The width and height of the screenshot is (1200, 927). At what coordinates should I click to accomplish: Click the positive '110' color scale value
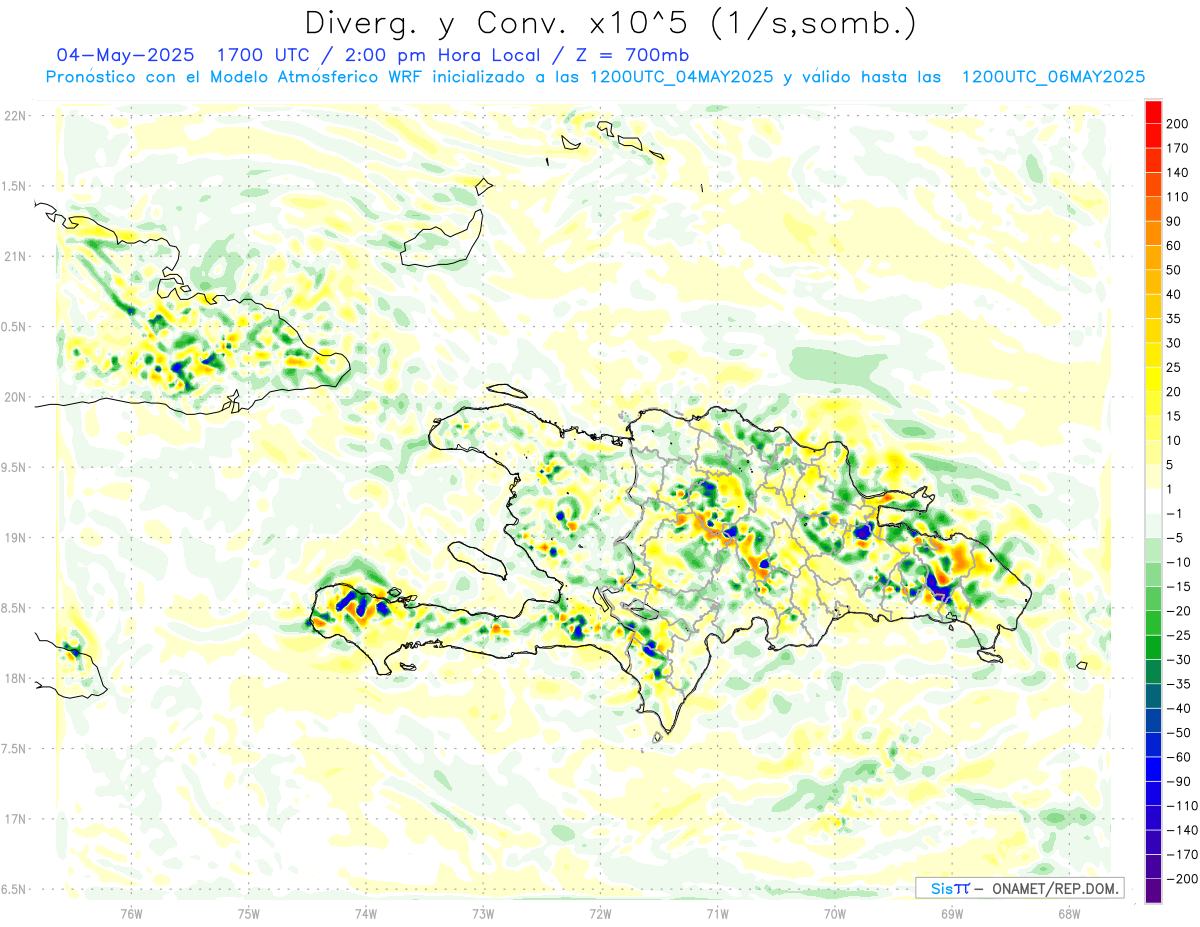(1177, 197)
